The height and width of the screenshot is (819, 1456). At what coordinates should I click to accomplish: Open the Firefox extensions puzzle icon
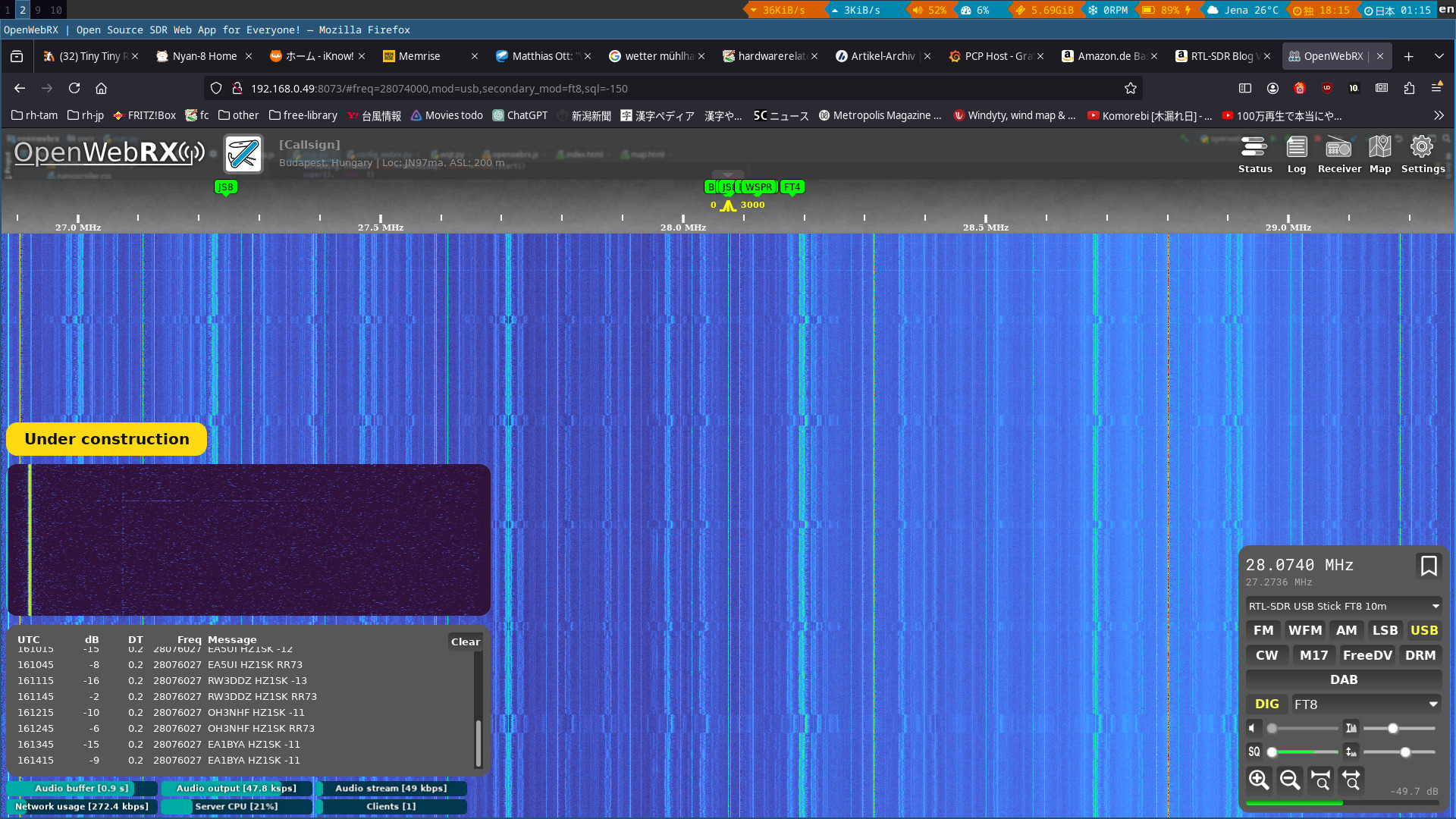click(1409, 88)
